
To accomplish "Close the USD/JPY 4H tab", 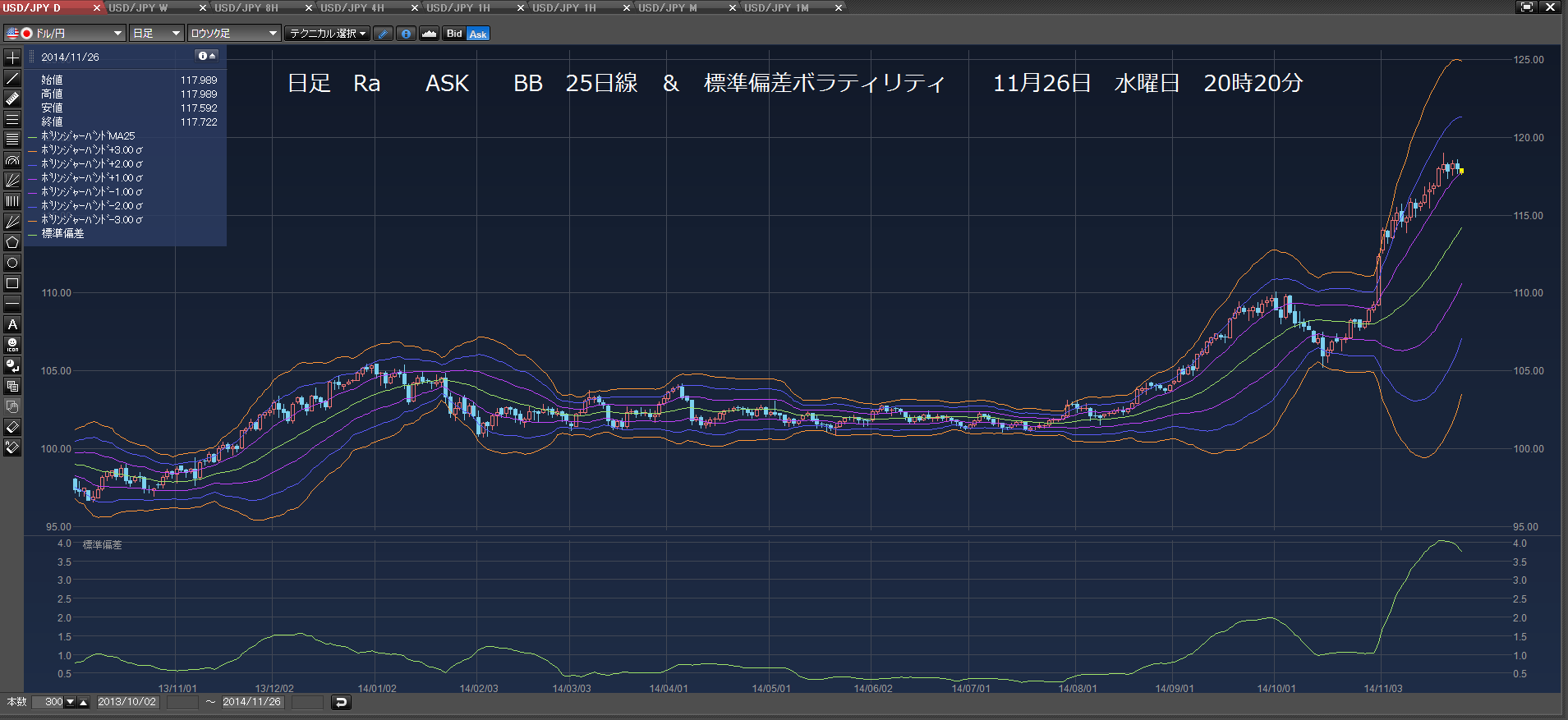I will coord(415,7).
